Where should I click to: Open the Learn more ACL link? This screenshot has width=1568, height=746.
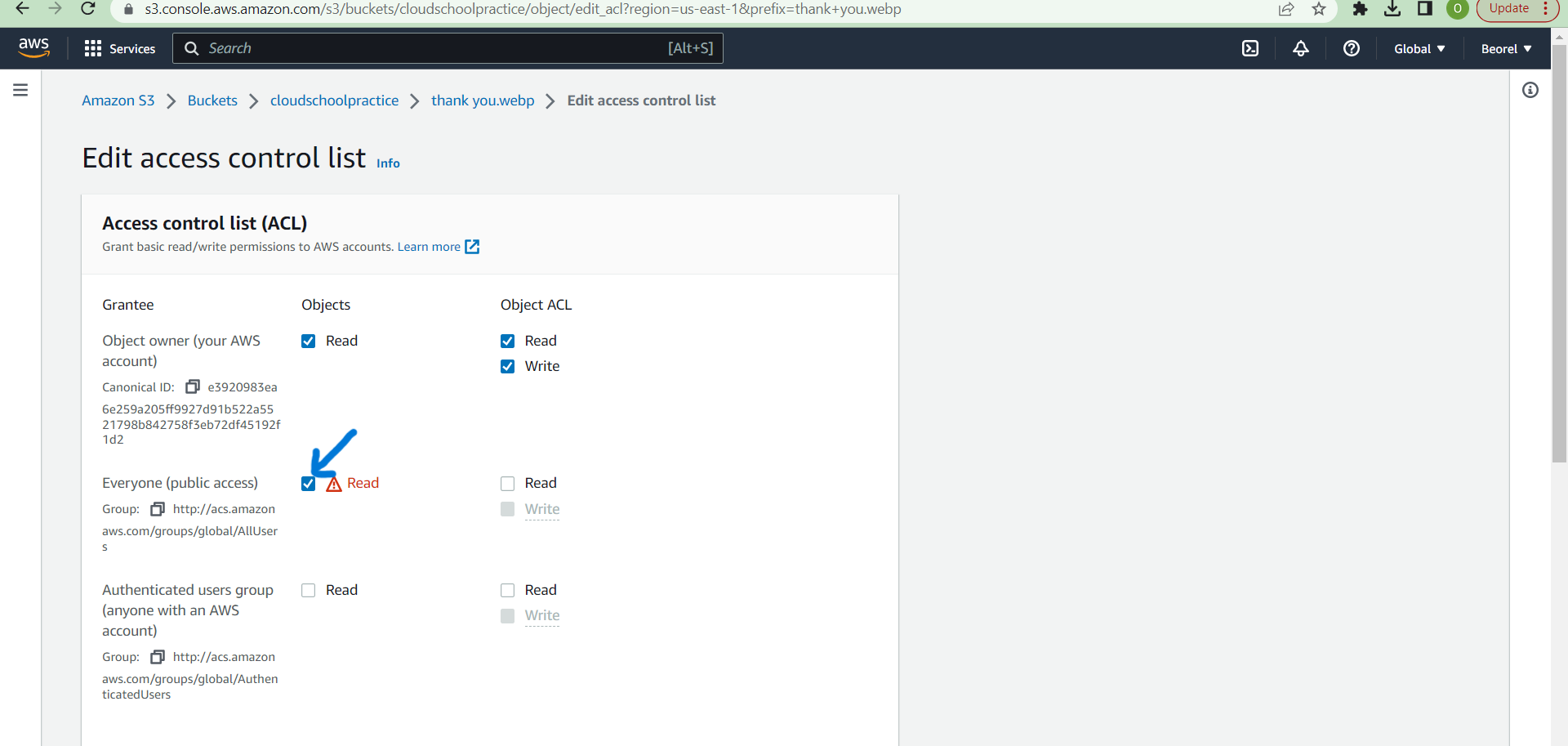(x=439, y=247)
